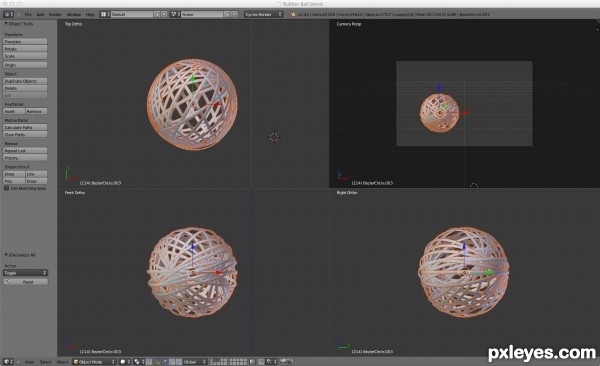Open the scene browser icon
Screen dimensions: 600x366
(175, 14)
